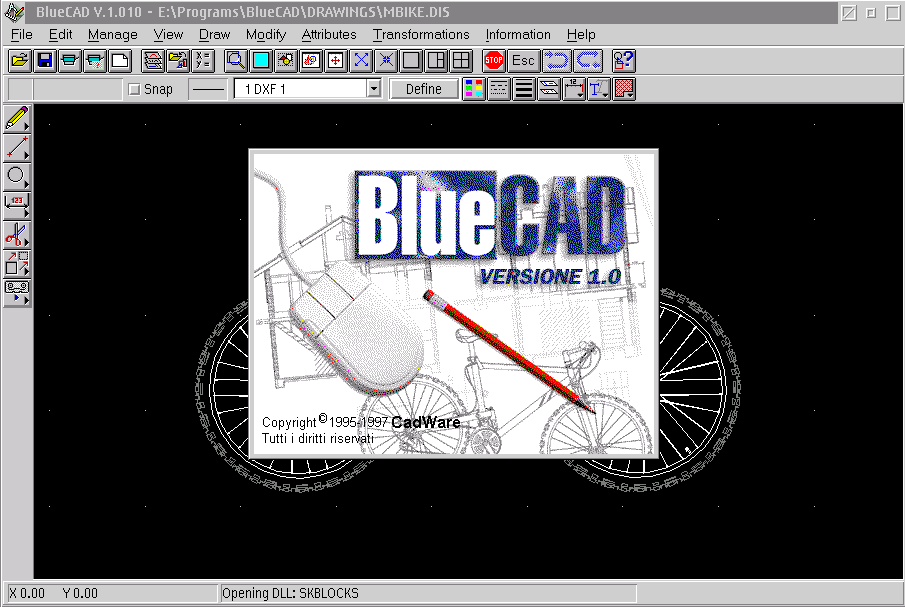Click the folder with lock icon

point(178,61)
